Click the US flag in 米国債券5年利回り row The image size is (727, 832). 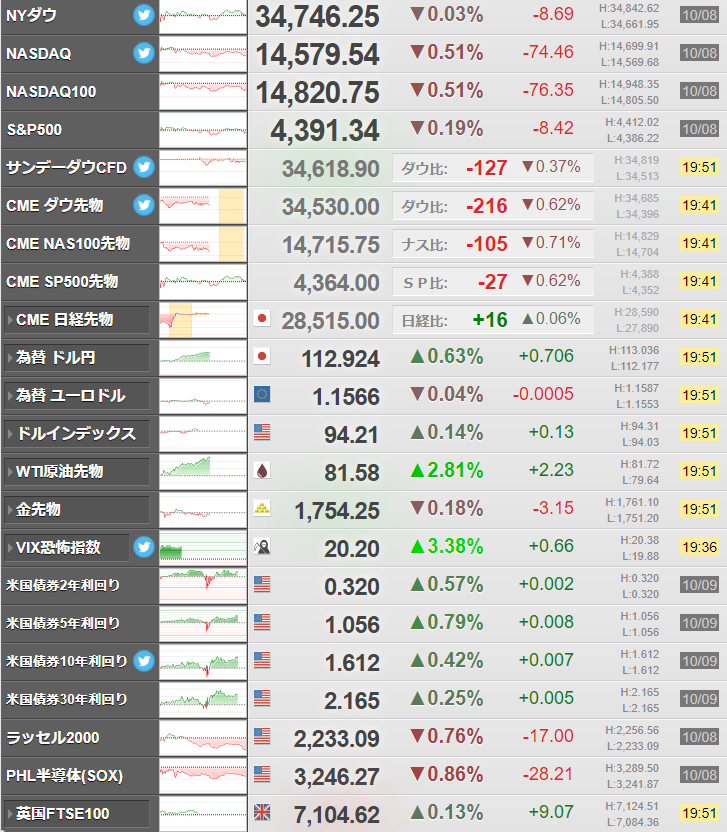click(x=262, y=622)
